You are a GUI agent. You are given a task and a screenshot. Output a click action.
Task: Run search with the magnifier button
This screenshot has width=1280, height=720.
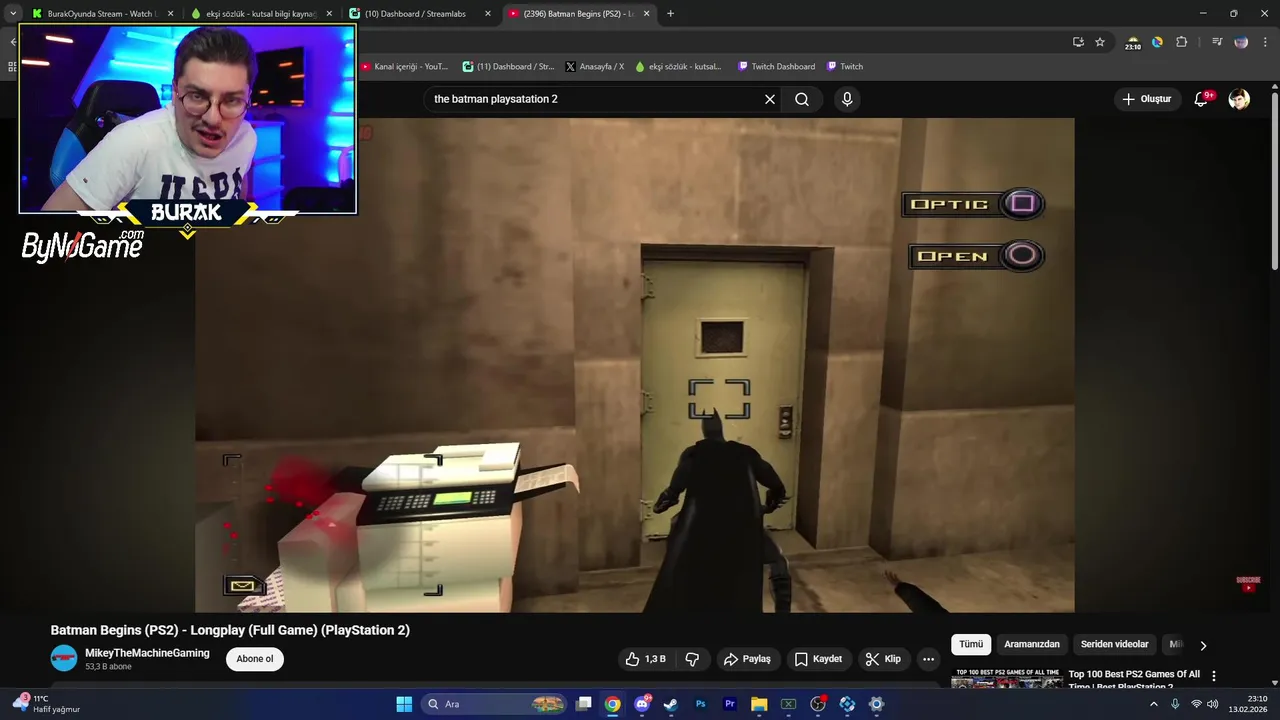802,99
